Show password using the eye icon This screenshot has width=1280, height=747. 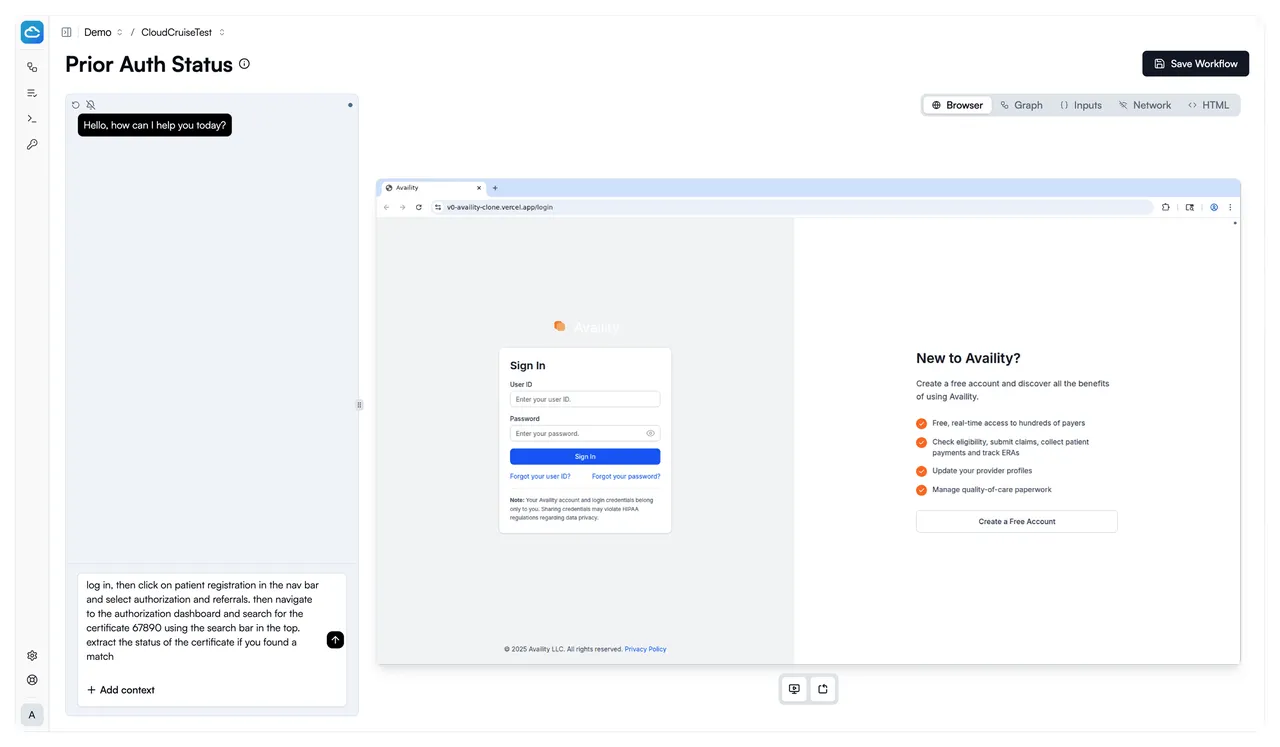coord(650,434)
